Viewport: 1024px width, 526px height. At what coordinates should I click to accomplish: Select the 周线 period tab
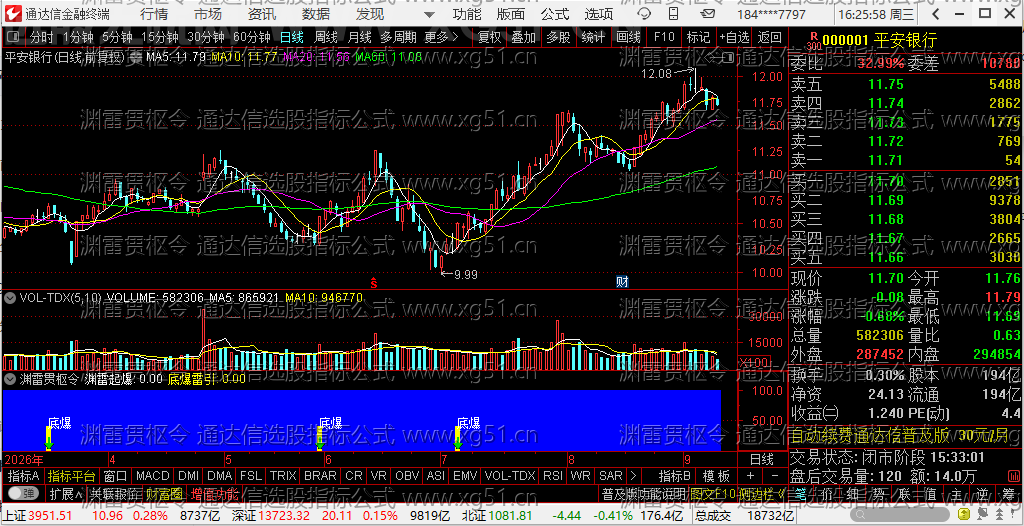pos(325,37)
